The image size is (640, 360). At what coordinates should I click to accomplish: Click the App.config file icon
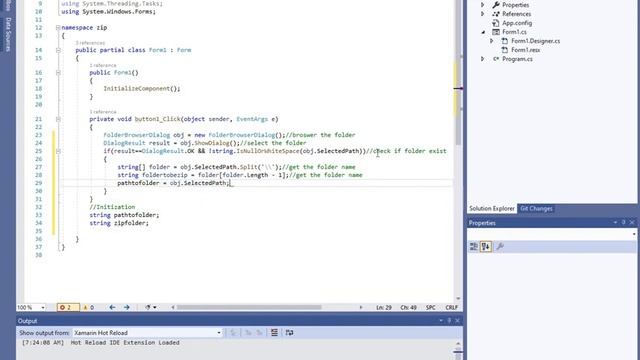496,23
